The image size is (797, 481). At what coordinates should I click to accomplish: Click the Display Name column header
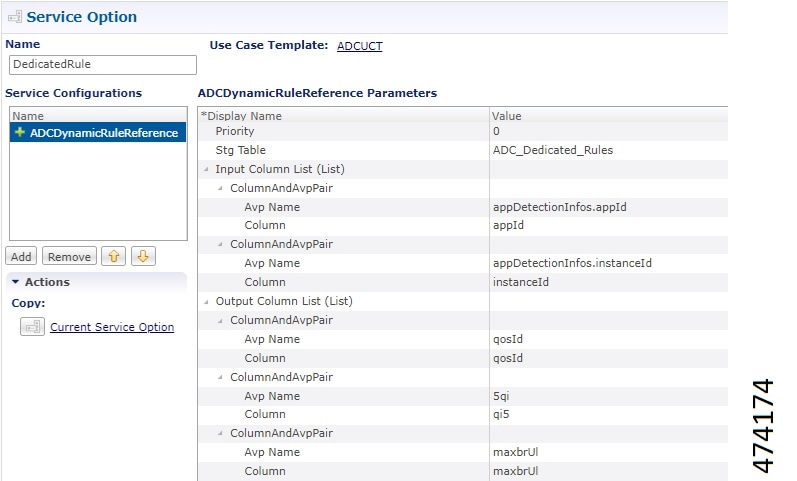(x=244, y=116)
